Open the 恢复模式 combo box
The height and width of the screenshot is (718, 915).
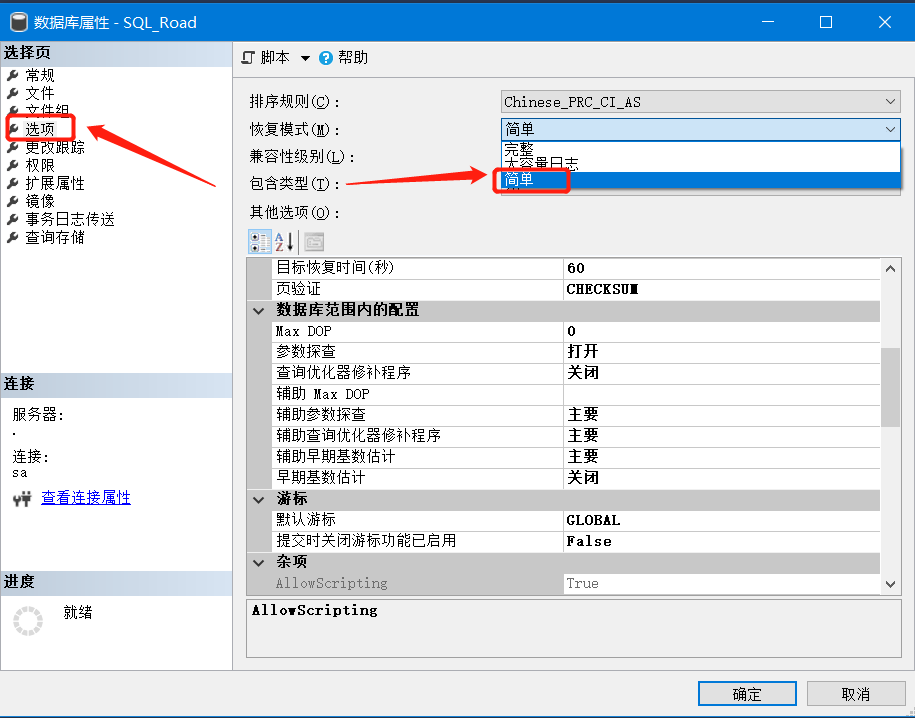700,129
